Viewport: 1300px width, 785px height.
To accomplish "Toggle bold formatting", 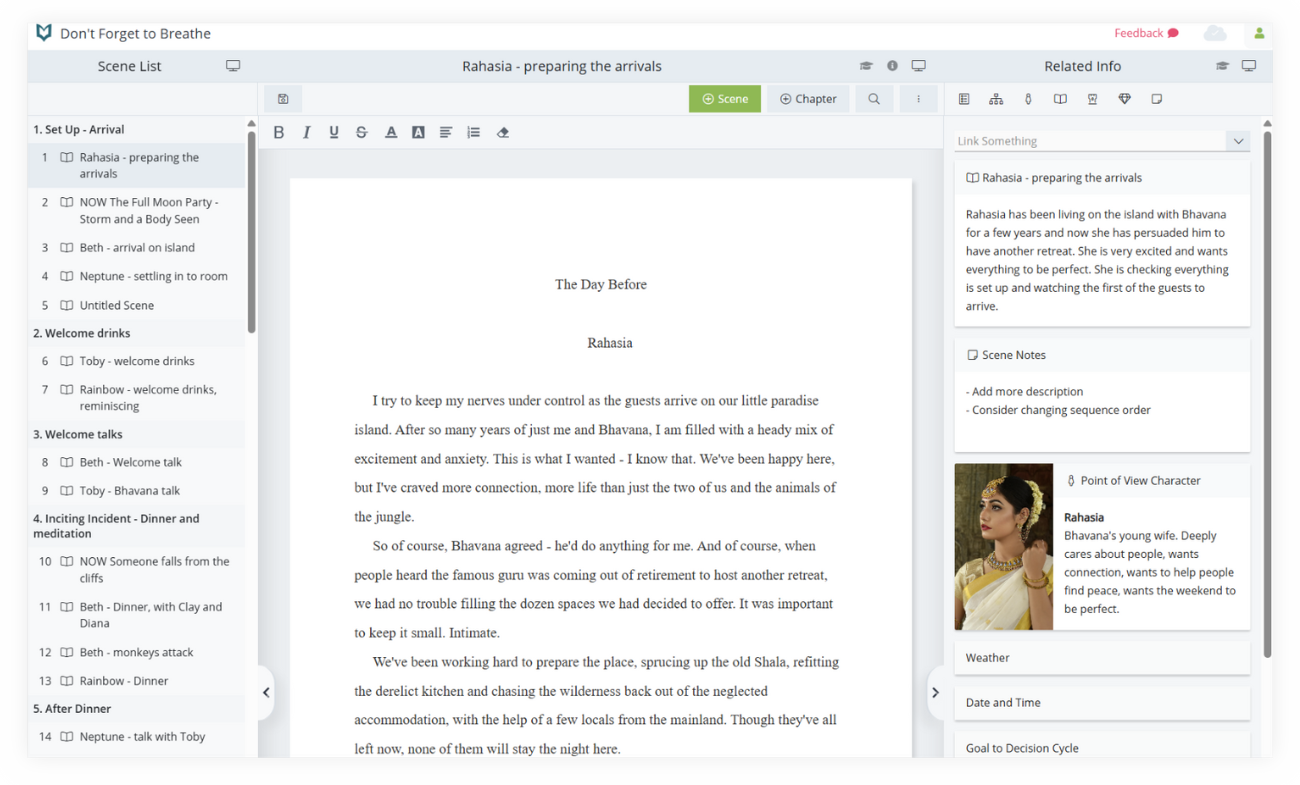I will [x=279, y=132].
